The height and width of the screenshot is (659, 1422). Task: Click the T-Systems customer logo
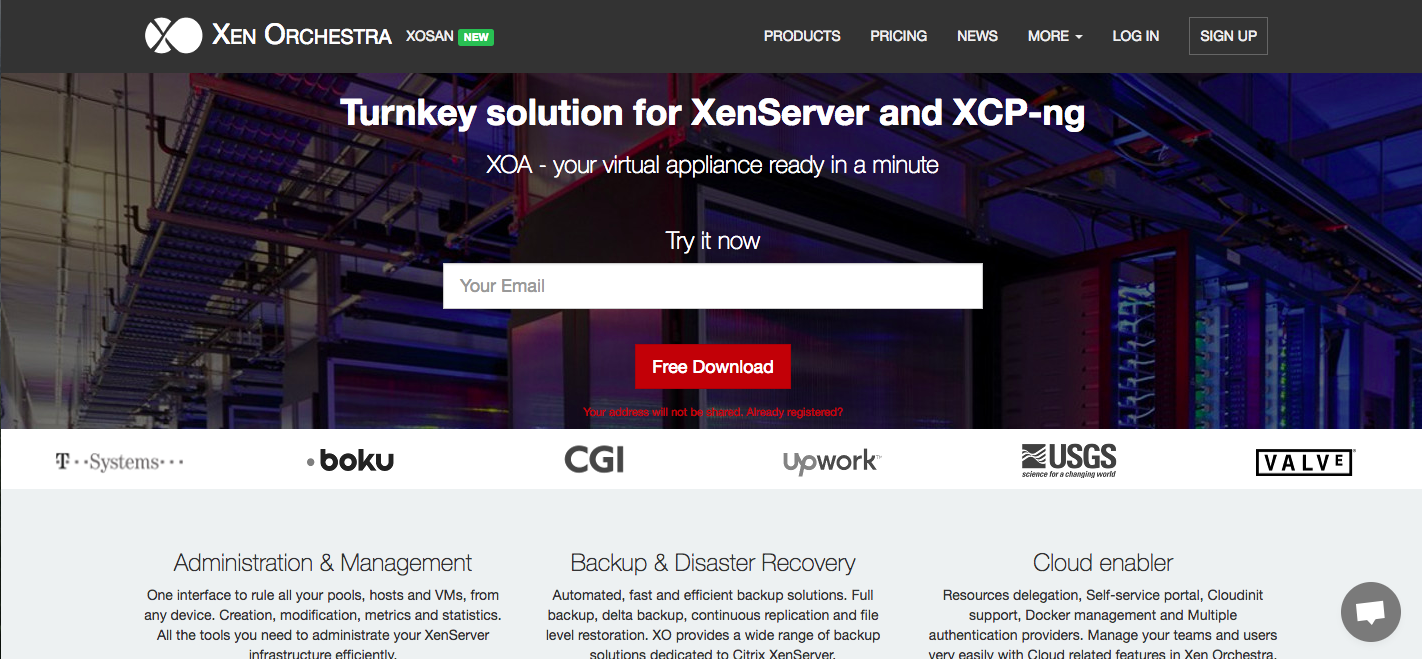coord(119,462)
